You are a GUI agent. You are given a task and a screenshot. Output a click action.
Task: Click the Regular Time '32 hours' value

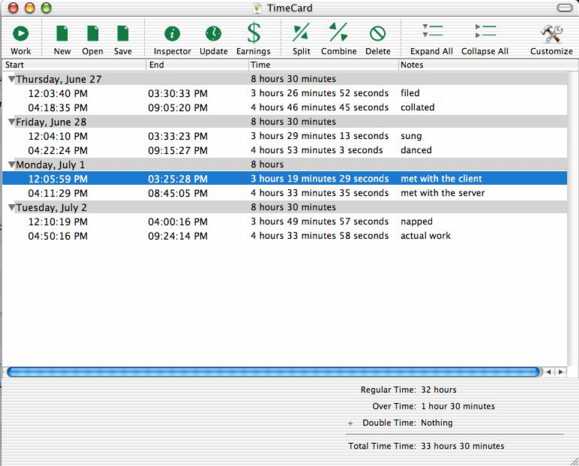[x=439, y=390]
